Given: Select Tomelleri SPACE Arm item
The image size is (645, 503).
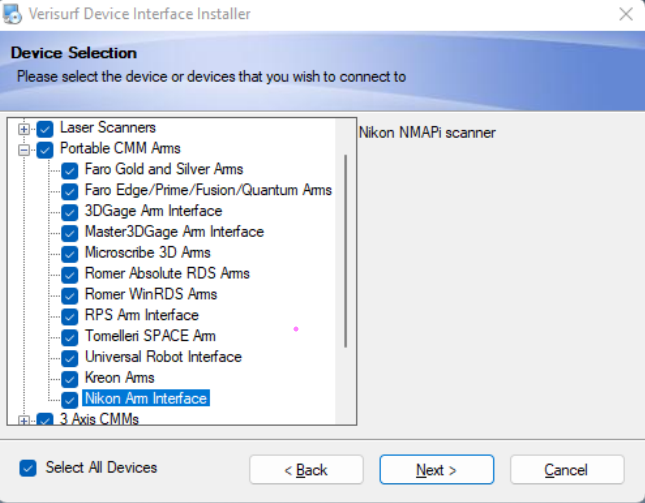Looking at the screenshot, I should click(x=150, y=336).
